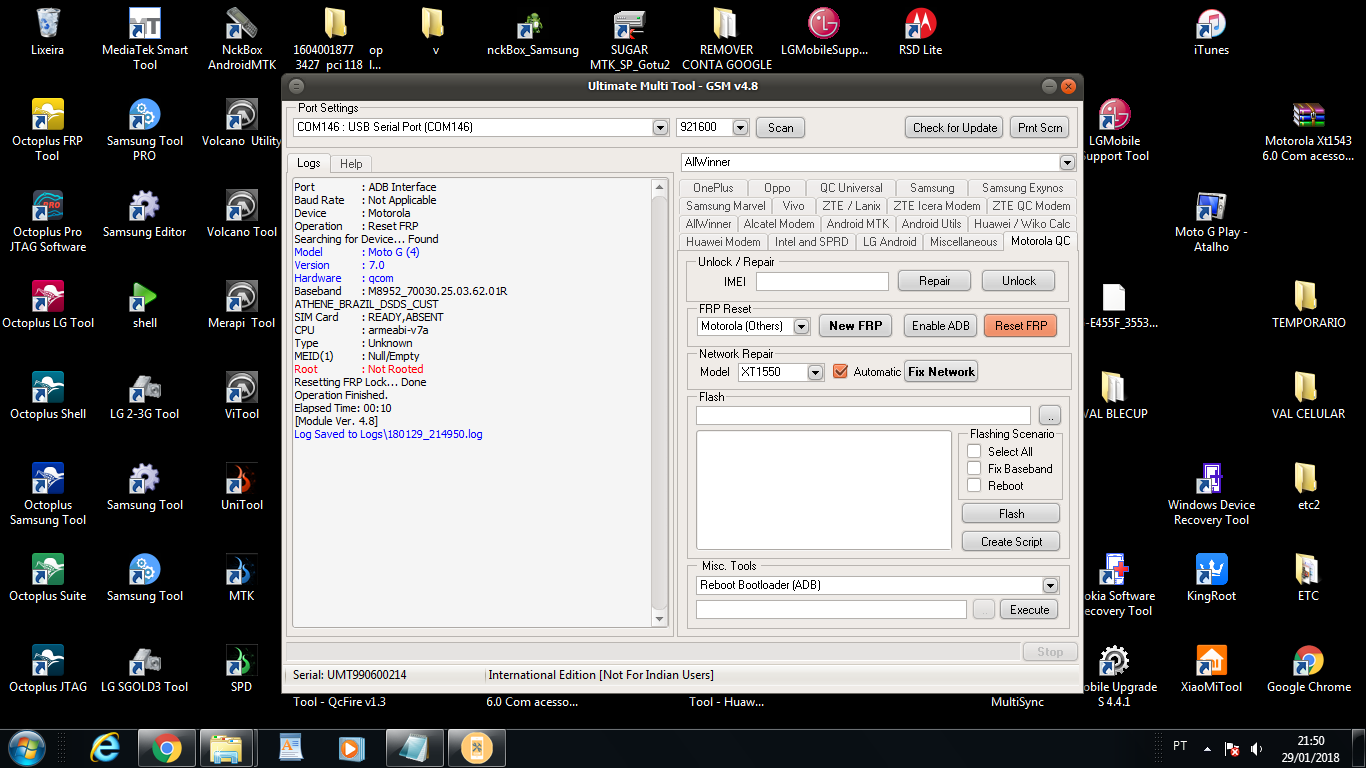
Task: Click the log panel vertical scrollbar
Action: (659, 402)
